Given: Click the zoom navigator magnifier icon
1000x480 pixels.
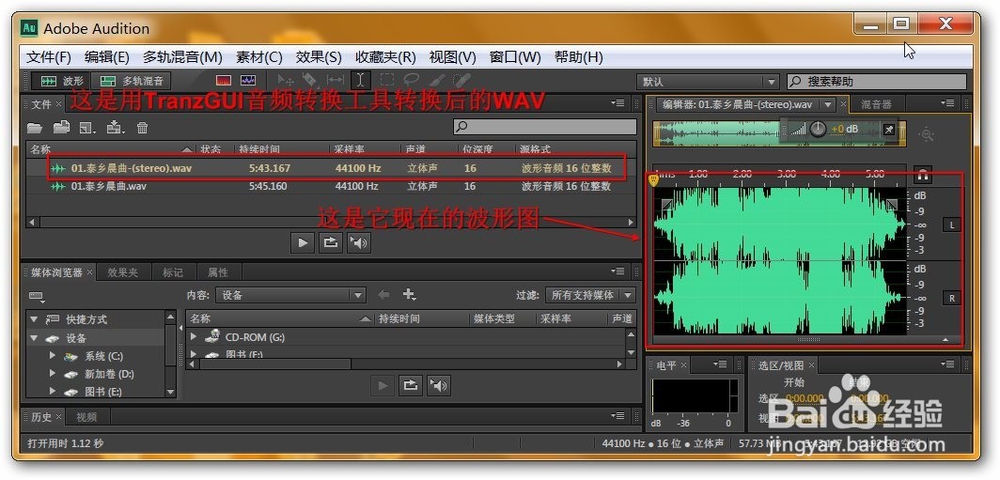Looking at the screenshot, I should coord(926,134).
